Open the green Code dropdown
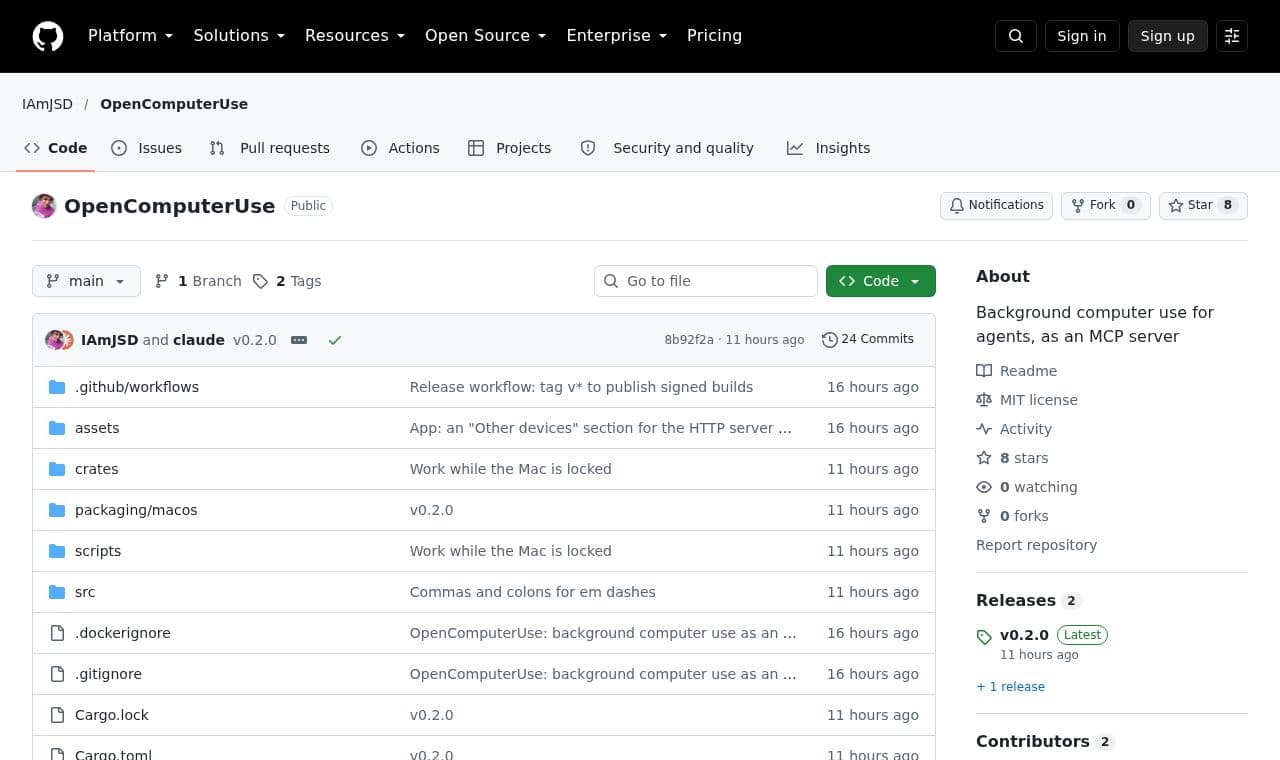 (x=881, y=281)
